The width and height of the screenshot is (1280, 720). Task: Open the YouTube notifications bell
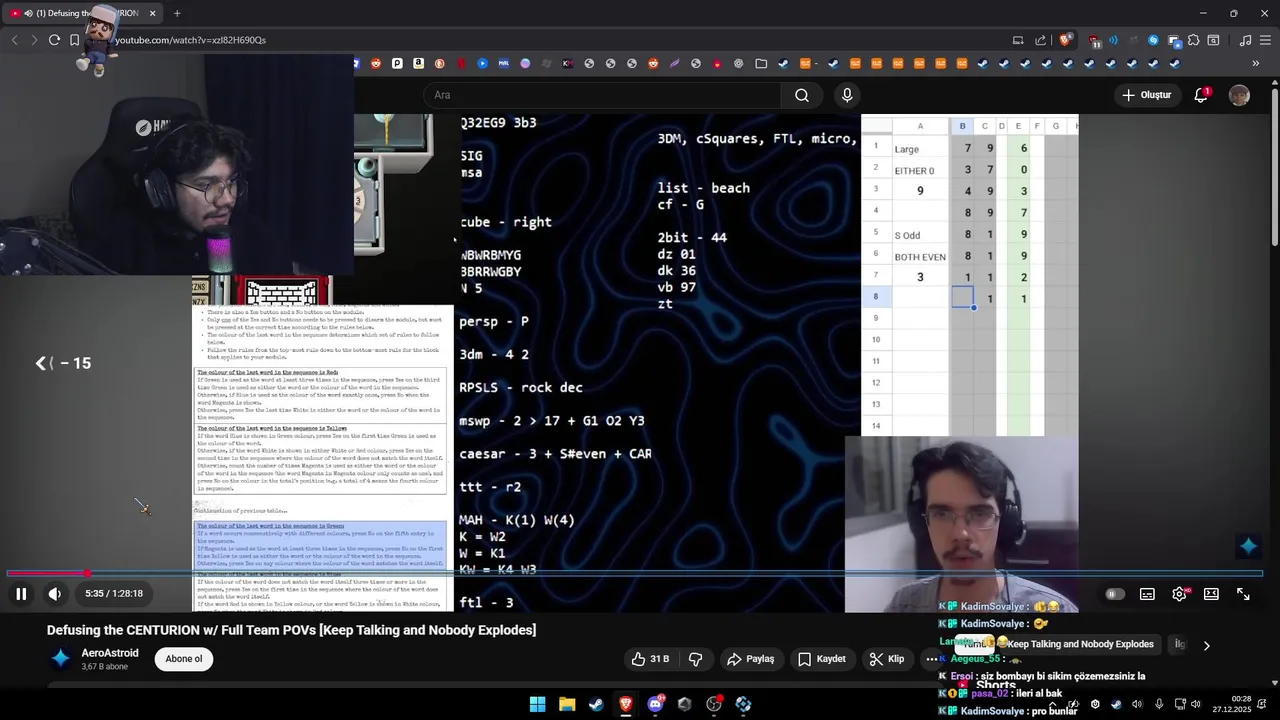pos(1201,95)
